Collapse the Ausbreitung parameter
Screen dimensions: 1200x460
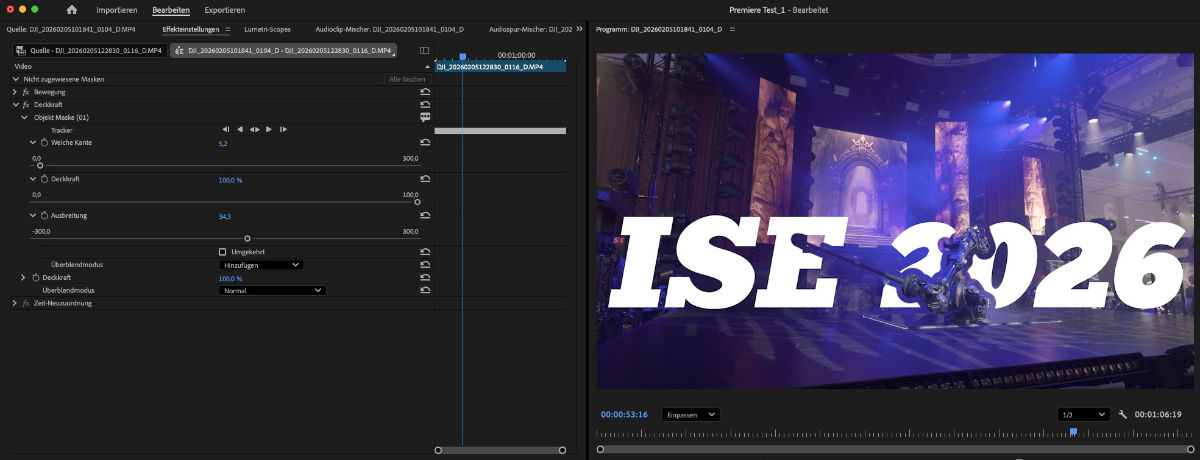point(33,216)
